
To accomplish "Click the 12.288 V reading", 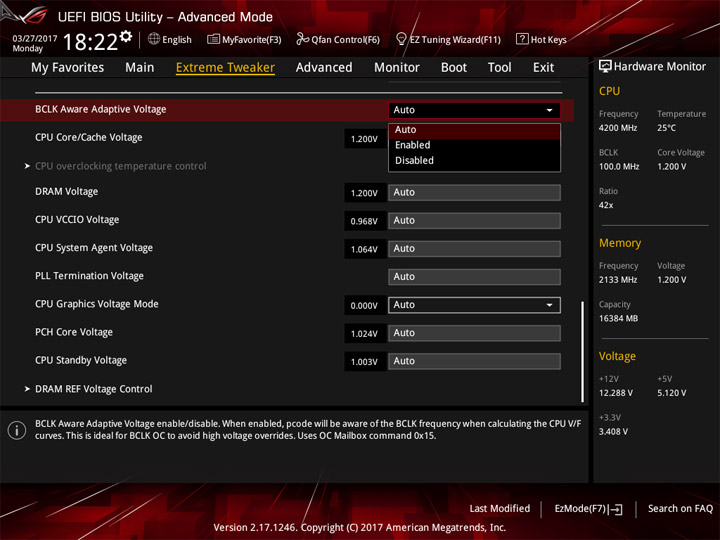I will point(616,393).
